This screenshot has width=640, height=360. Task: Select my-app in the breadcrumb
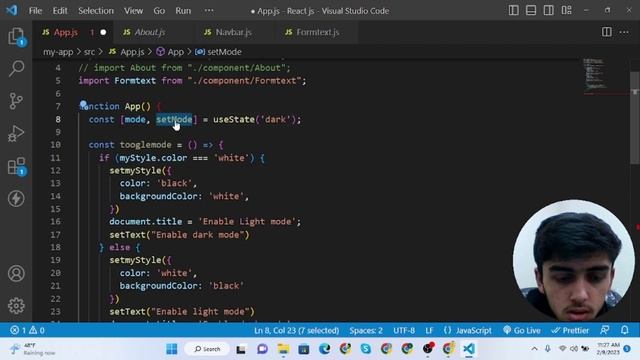[x=58, y=52]
